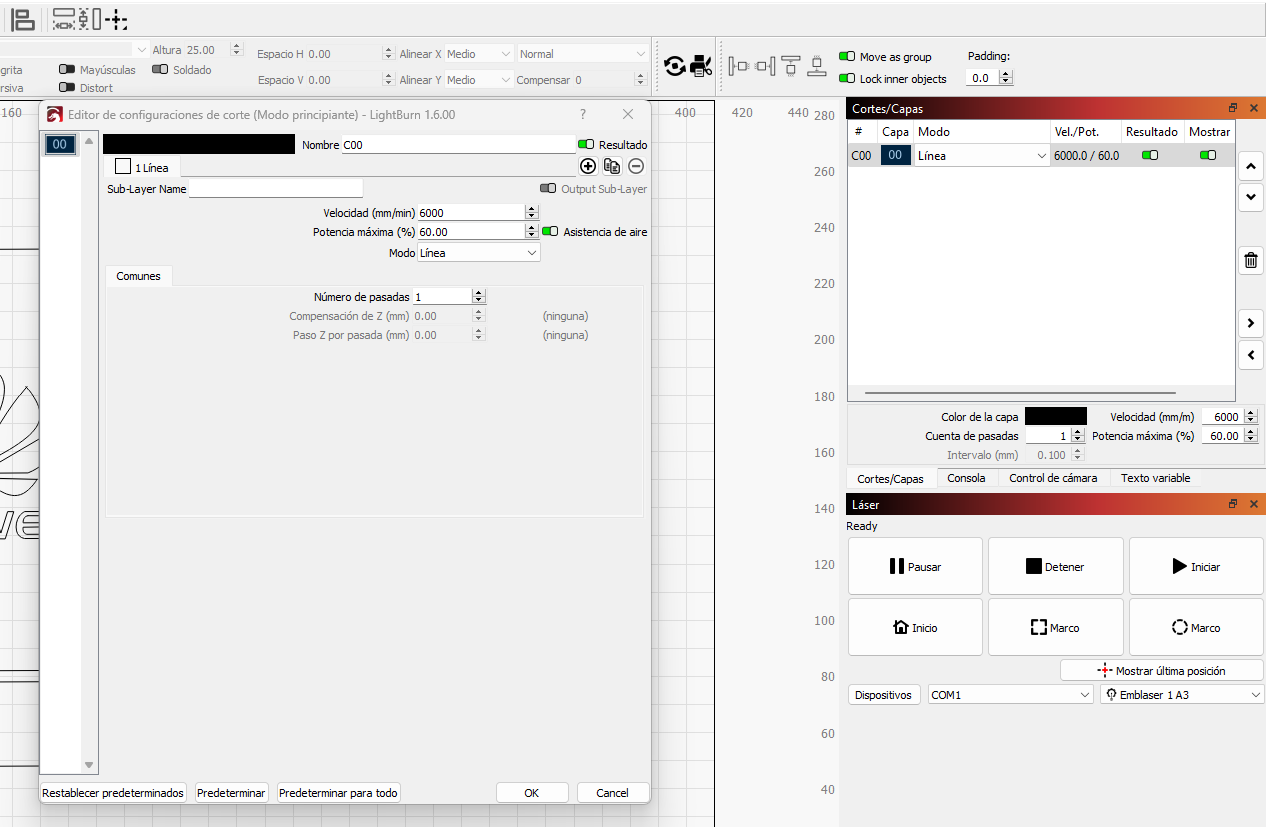This screenshot has width=1266, height=827.
Task: Toggle Resultado switch in cut settings editor
Action: click(586, 145)
